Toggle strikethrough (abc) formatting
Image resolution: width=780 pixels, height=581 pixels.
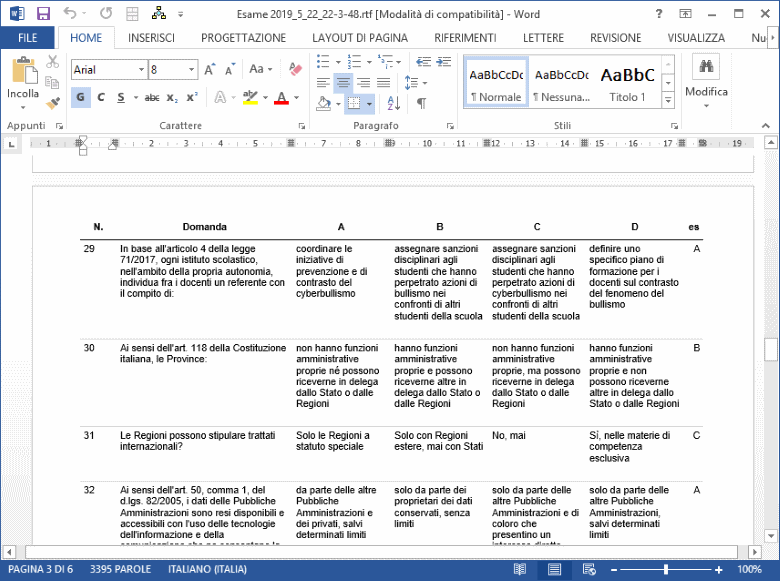click(152, 98)
